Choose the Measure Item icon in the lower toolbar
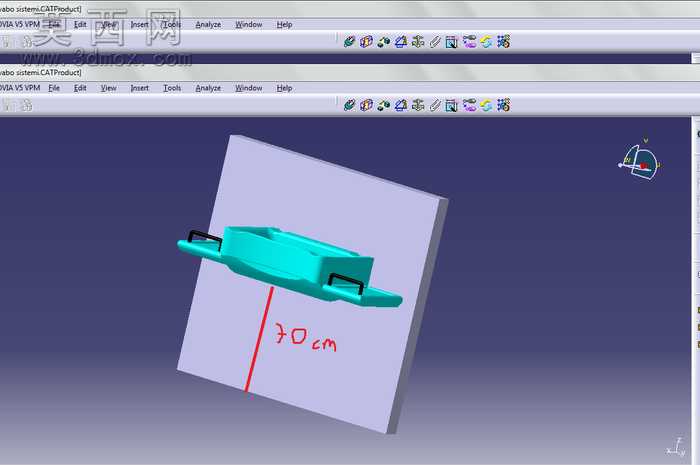This screenshot has width=700, height=465. pyautogui.click(x=452, y=105)
